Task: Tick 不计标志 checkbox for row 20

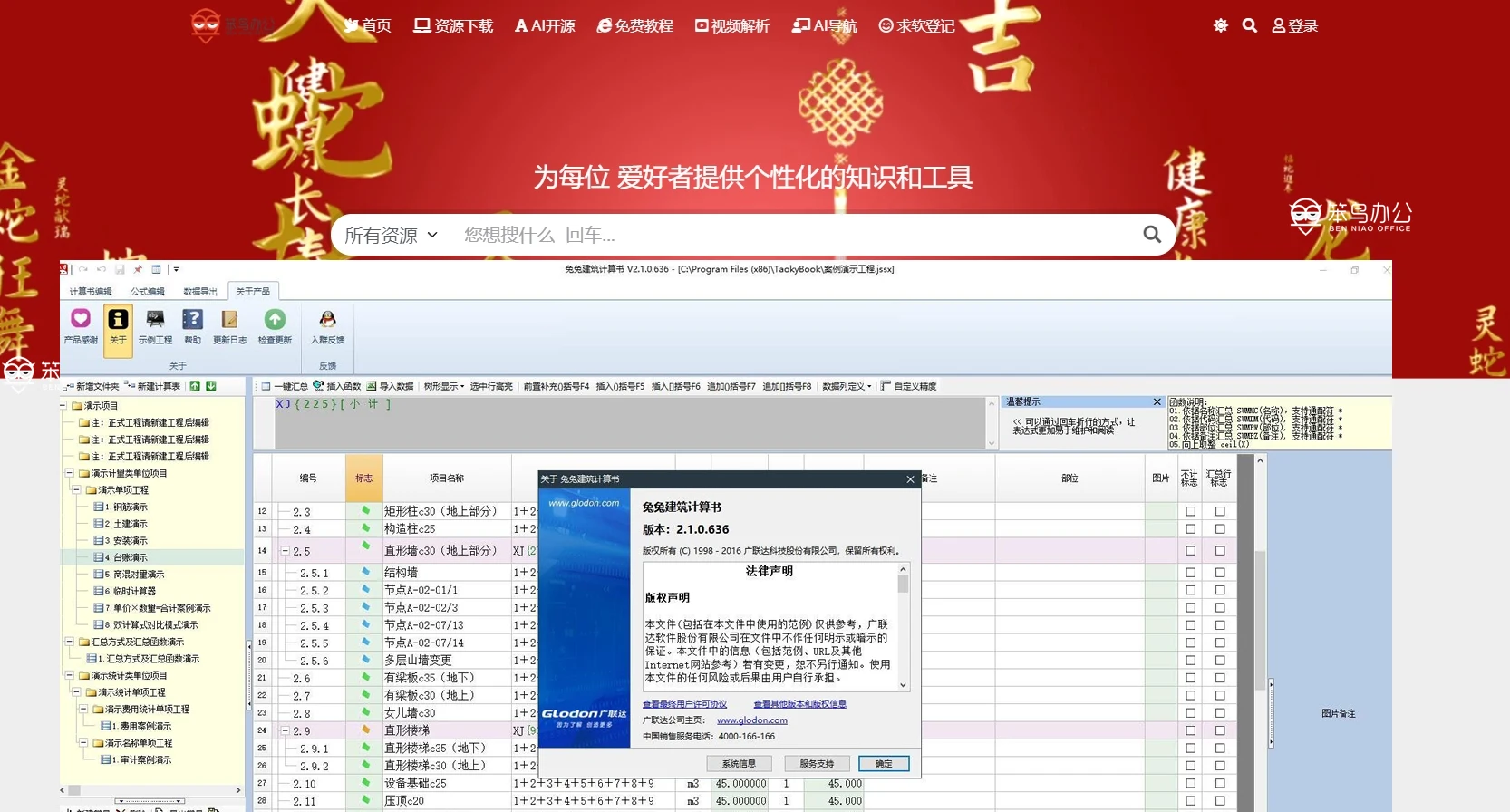Action: tap(1190, 660)
